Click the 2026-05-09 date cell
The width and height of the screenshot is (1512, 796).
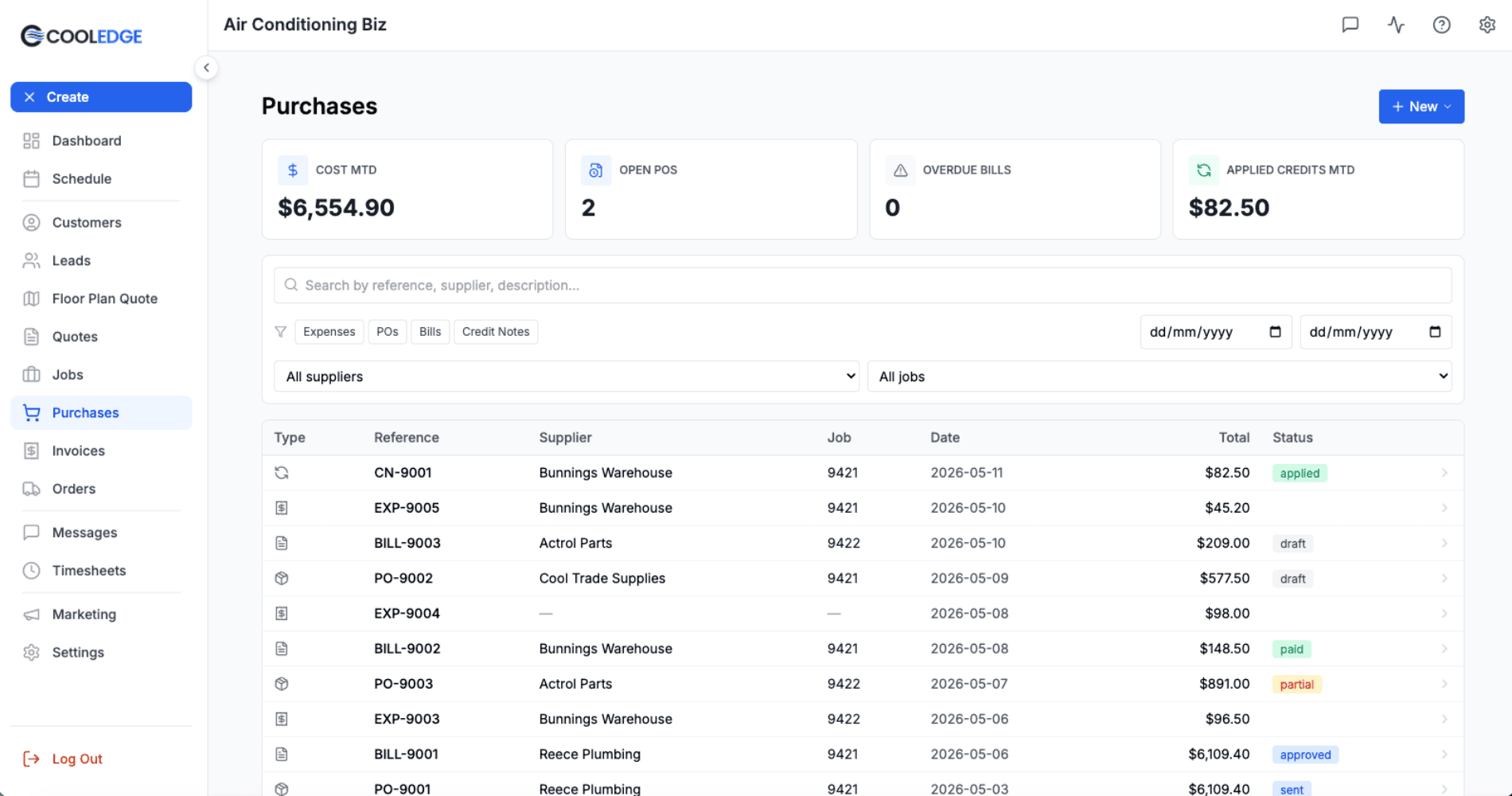point(969,579)
